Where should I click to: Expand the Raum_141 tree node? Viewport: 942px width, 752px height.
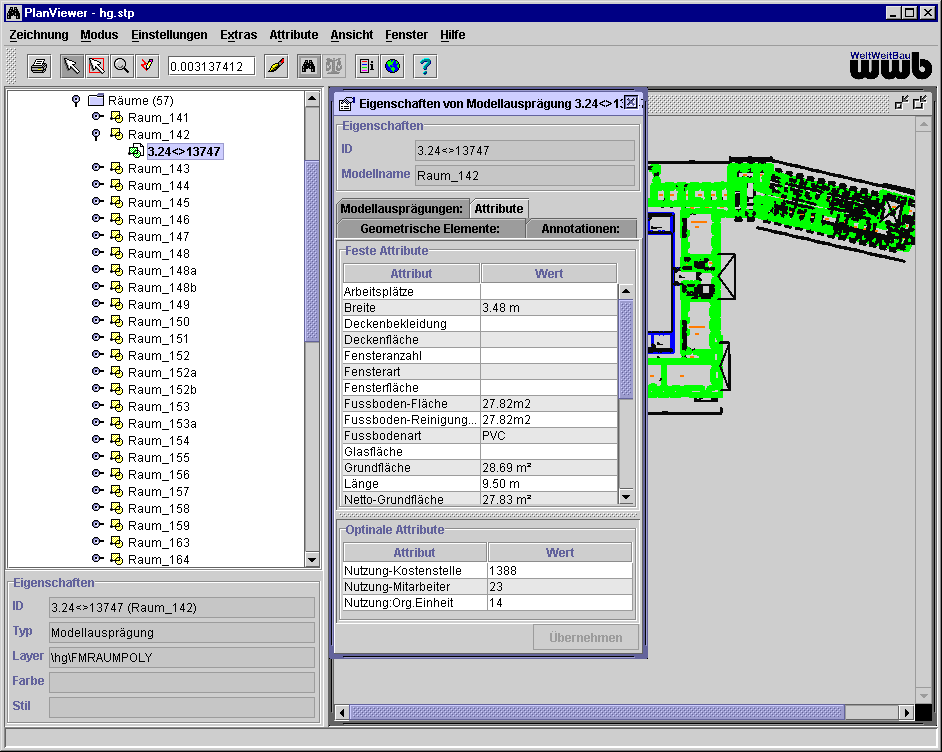[x=97, y=117]
